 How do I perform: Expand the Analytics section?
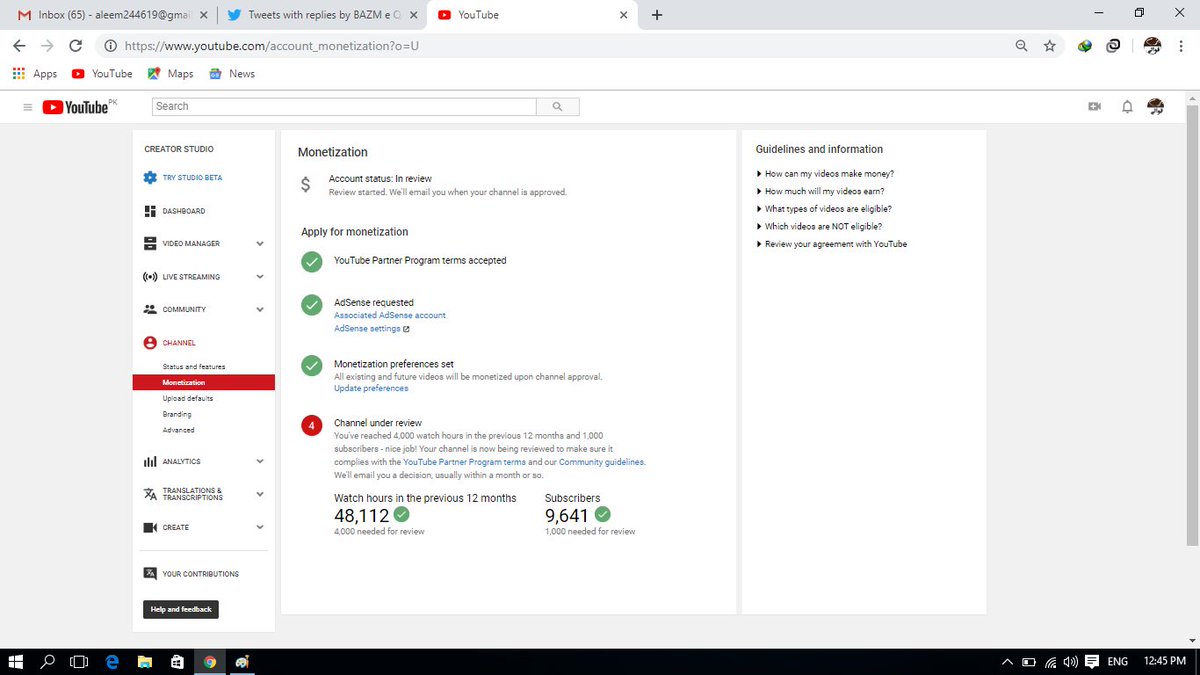(260, 461)
